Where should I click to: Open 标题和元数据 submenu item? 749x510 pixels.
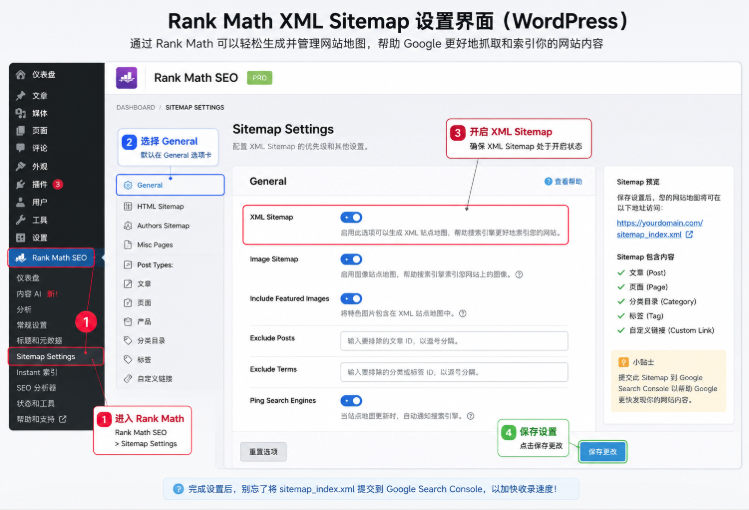click(39, 340)
